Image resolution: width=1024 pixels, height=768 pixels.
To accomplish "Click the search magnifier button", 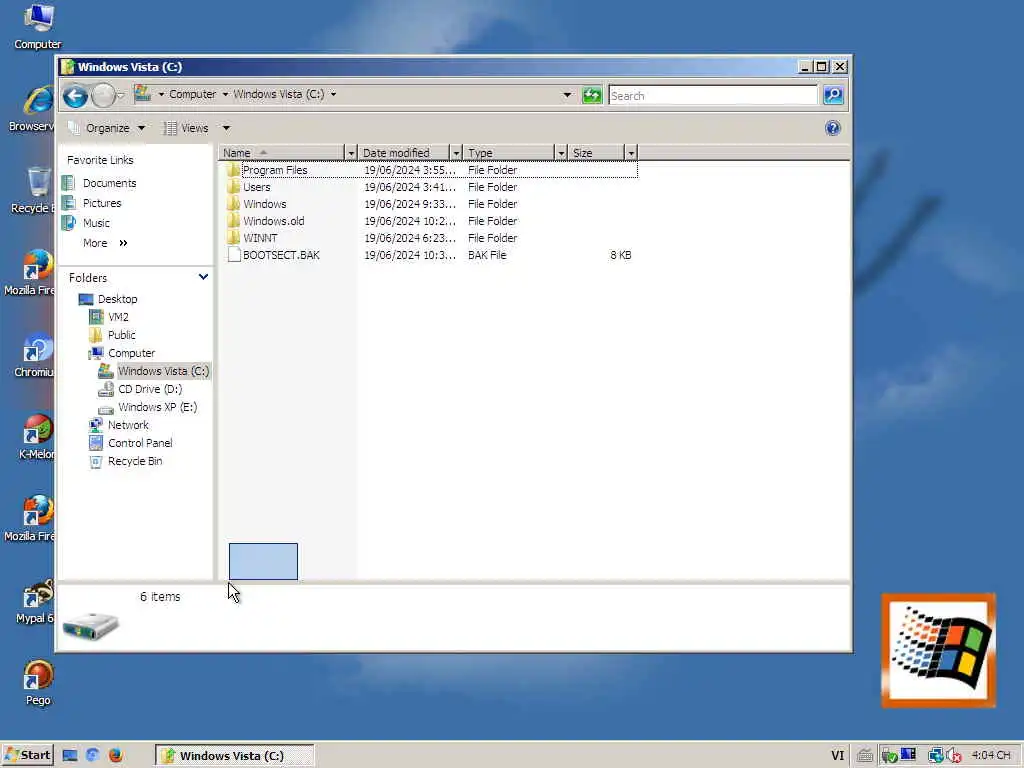I will coord(833,95).
